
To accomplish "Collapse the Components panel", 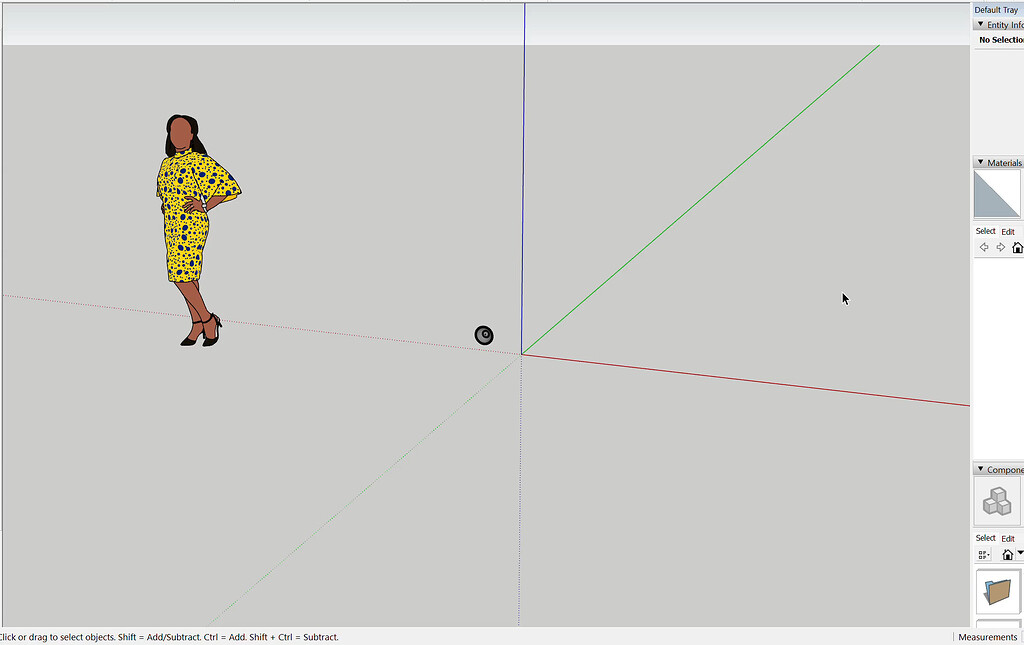I will (981, 469).
